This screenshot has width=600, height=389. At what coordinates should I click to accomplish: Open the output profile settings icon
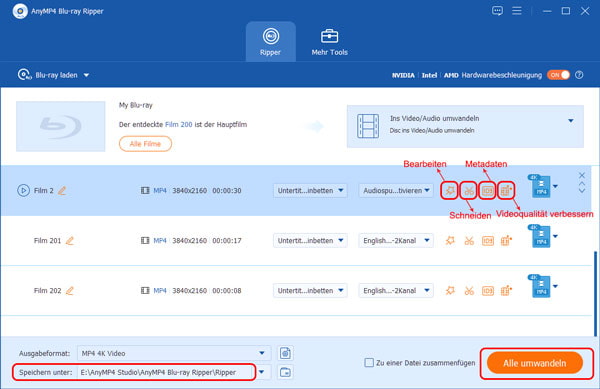click(x=285, y=353)
